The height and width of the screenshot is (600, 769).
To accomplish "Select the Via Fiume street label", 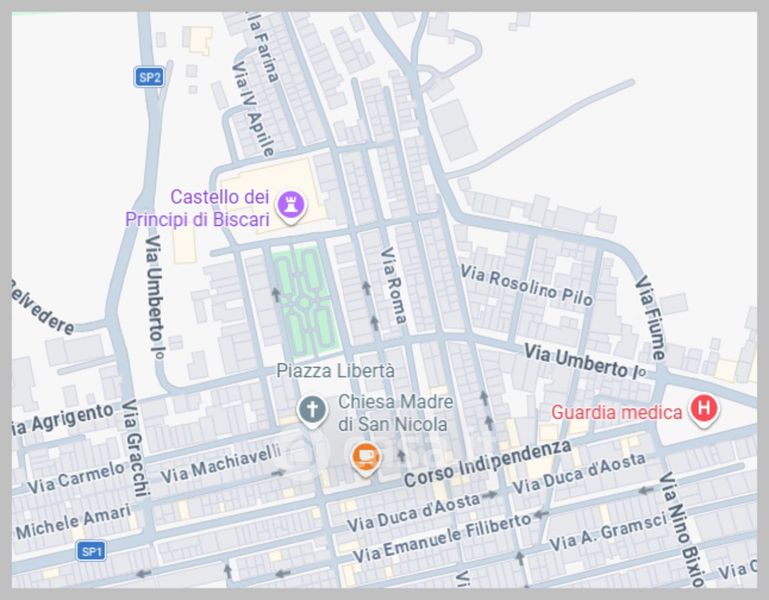I will pos(651,318).
